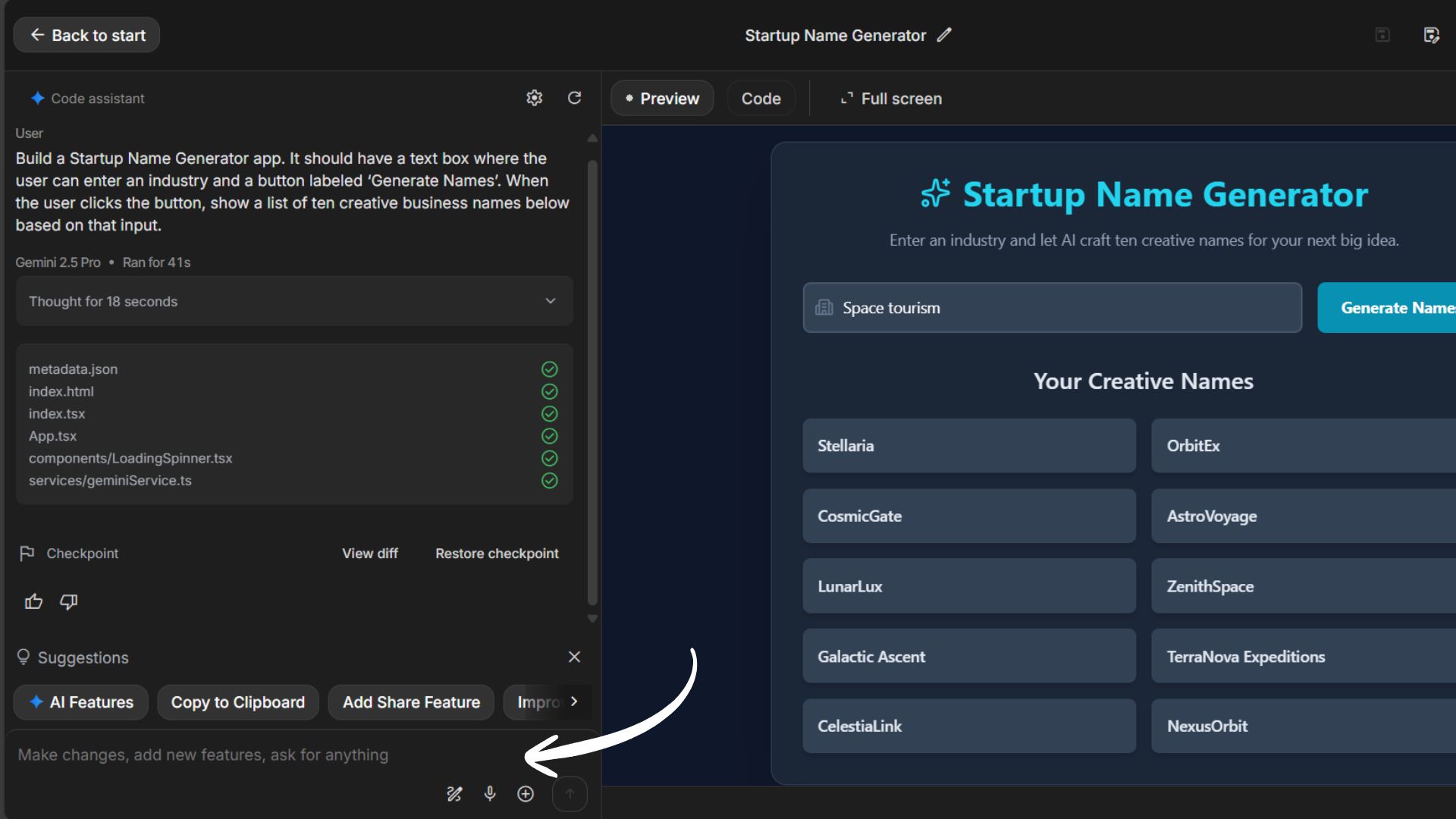
Task: Click the plus attachment icon in prompt box
Action: click(526, 793)
